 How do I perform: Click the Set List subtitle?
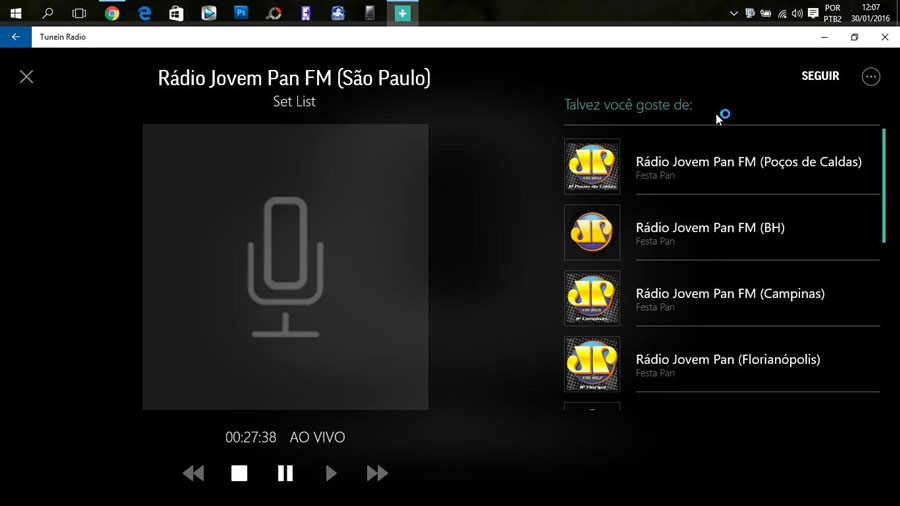coord(294,102)
